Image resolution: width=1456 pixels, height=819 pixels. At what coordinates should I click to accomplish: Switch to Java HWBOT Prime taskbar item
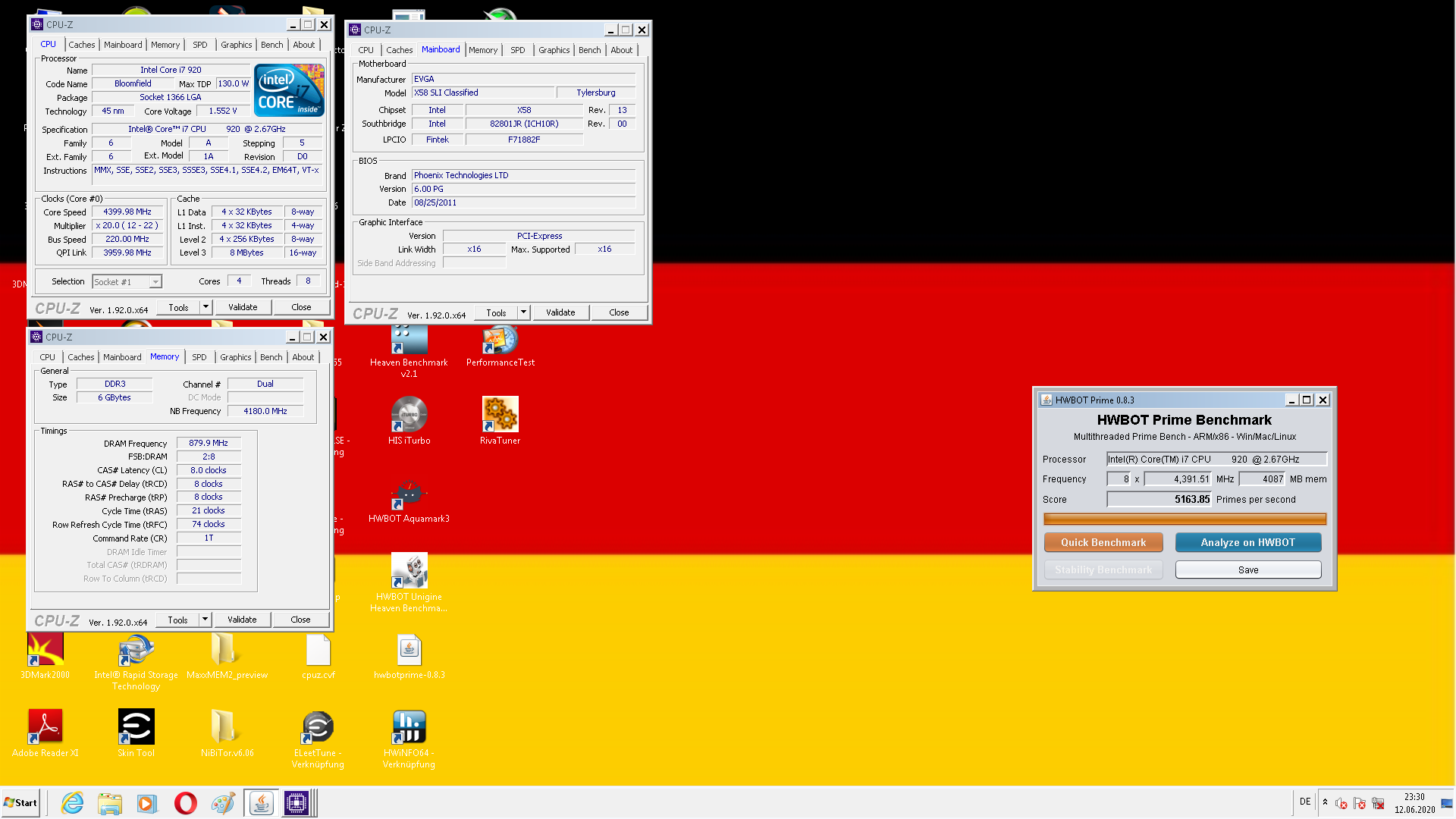click(x=261, y=803)
